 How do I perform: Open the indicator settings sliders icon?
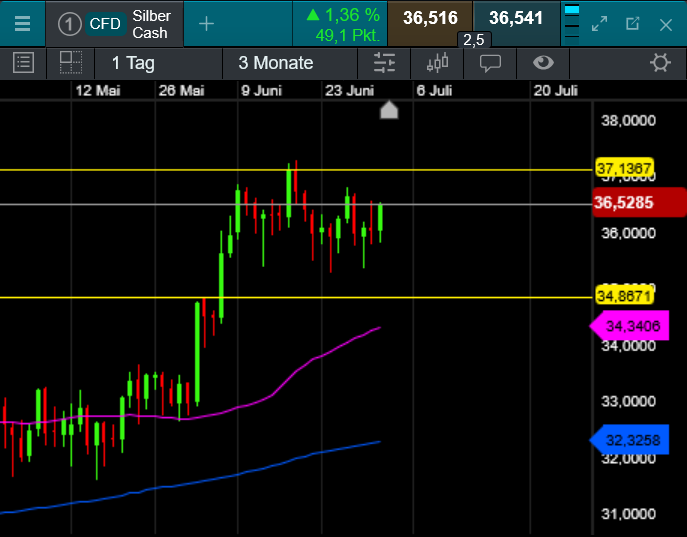point(385,63)
